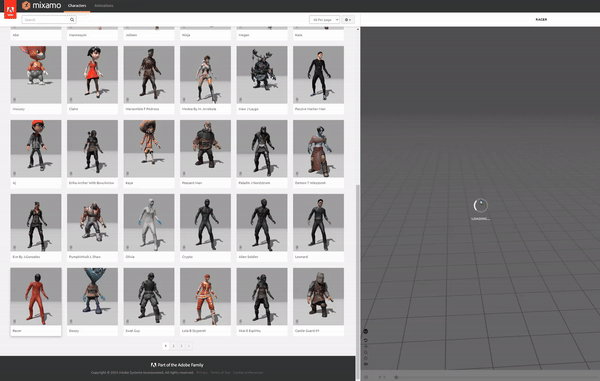Click the next page arrow

[189, 346]
